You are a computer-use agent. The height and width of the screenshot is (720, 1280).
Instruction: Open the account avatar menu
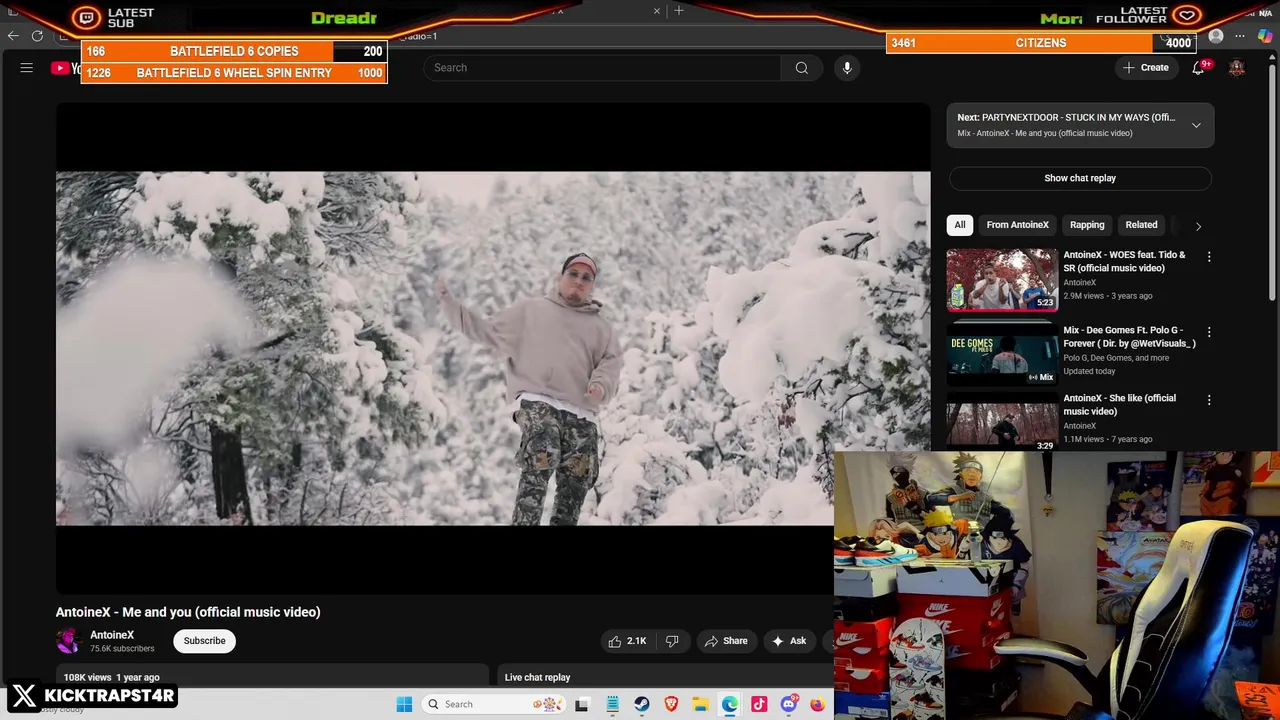[x=1237, y=68]
